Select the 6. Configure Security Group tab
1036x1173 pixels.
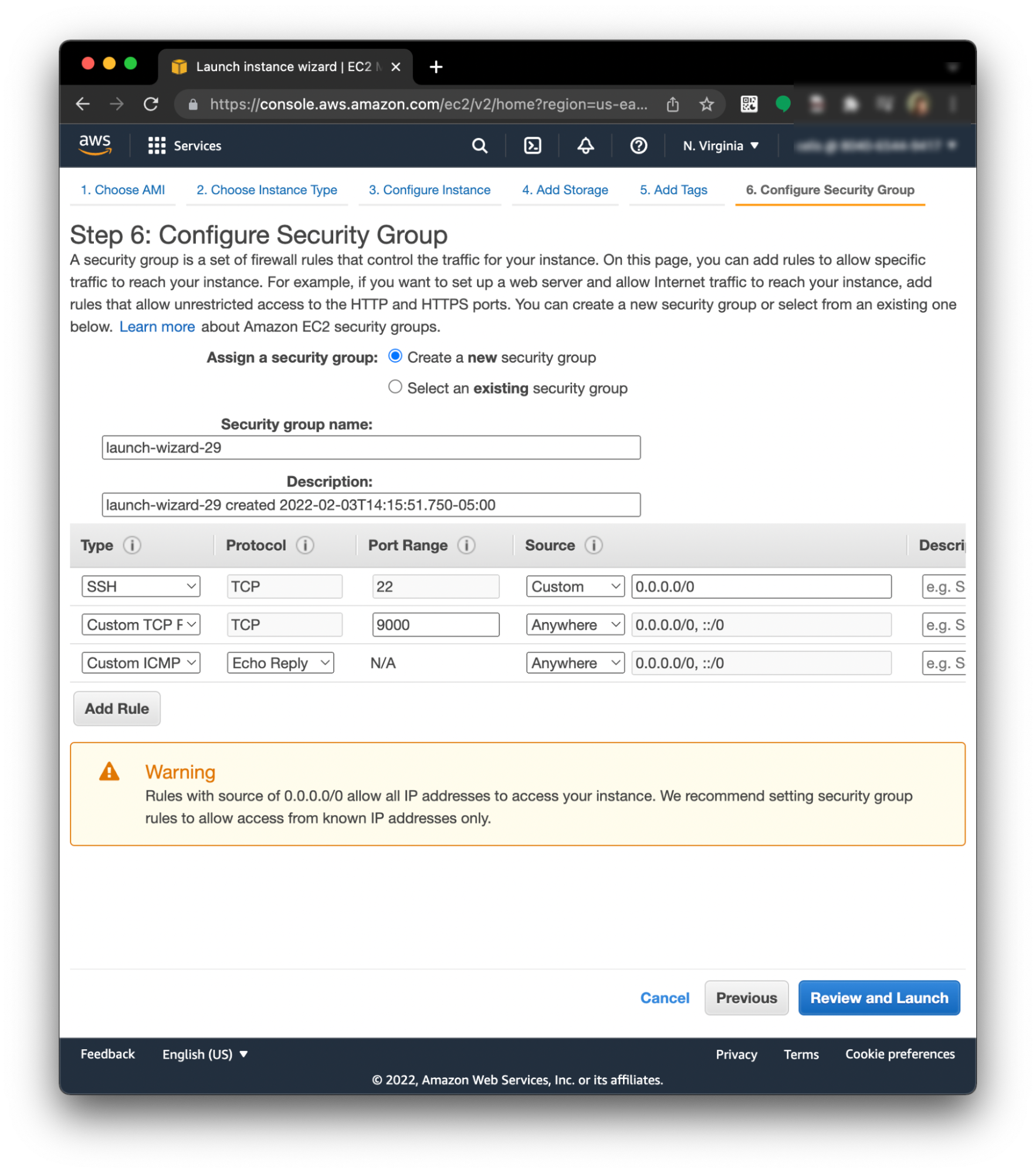830,190
